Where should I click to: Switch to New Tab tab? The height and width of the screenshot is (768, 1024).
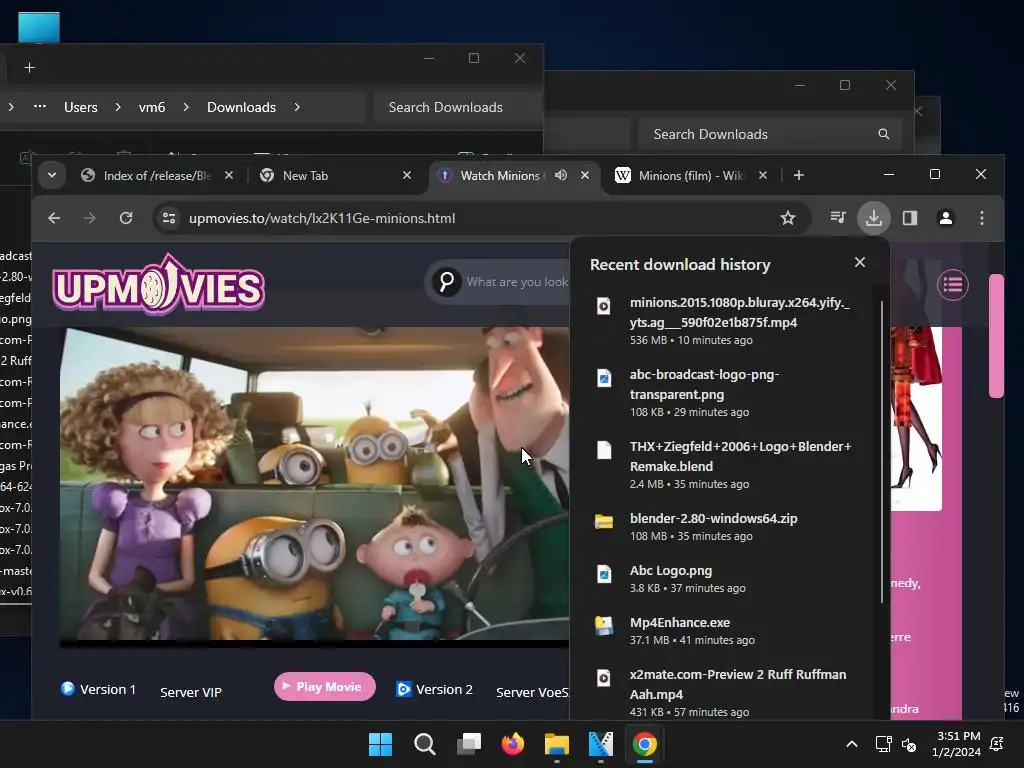pyautogui.click(x=334, y=176)
